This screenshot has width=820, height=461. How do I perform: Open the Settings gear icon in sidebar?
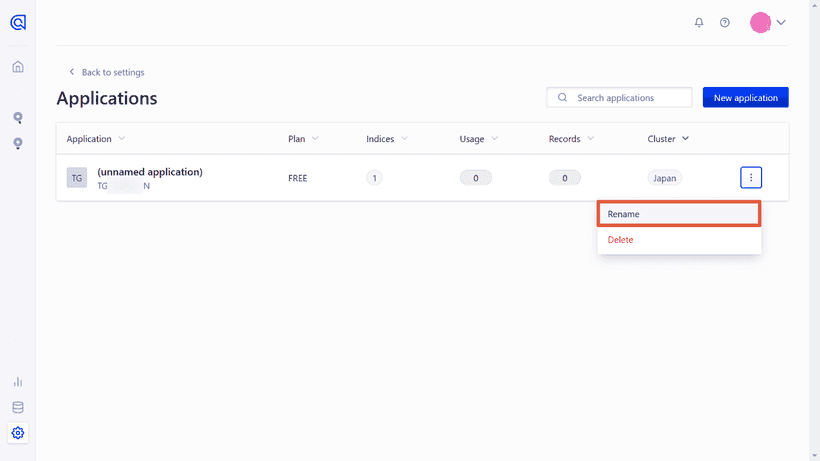pyautogui.click(x=18, y=433)
